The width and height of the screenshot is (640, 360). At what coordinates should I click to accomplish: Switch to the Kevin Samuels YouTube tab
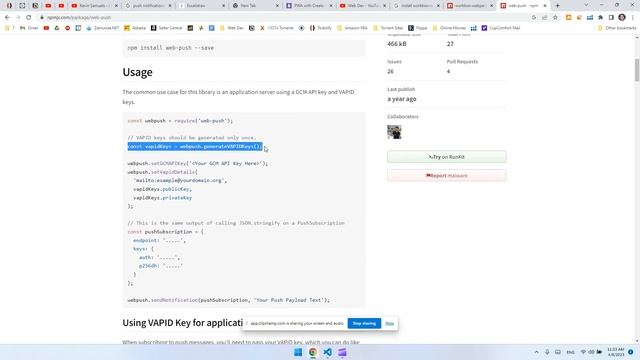[94, 6]
